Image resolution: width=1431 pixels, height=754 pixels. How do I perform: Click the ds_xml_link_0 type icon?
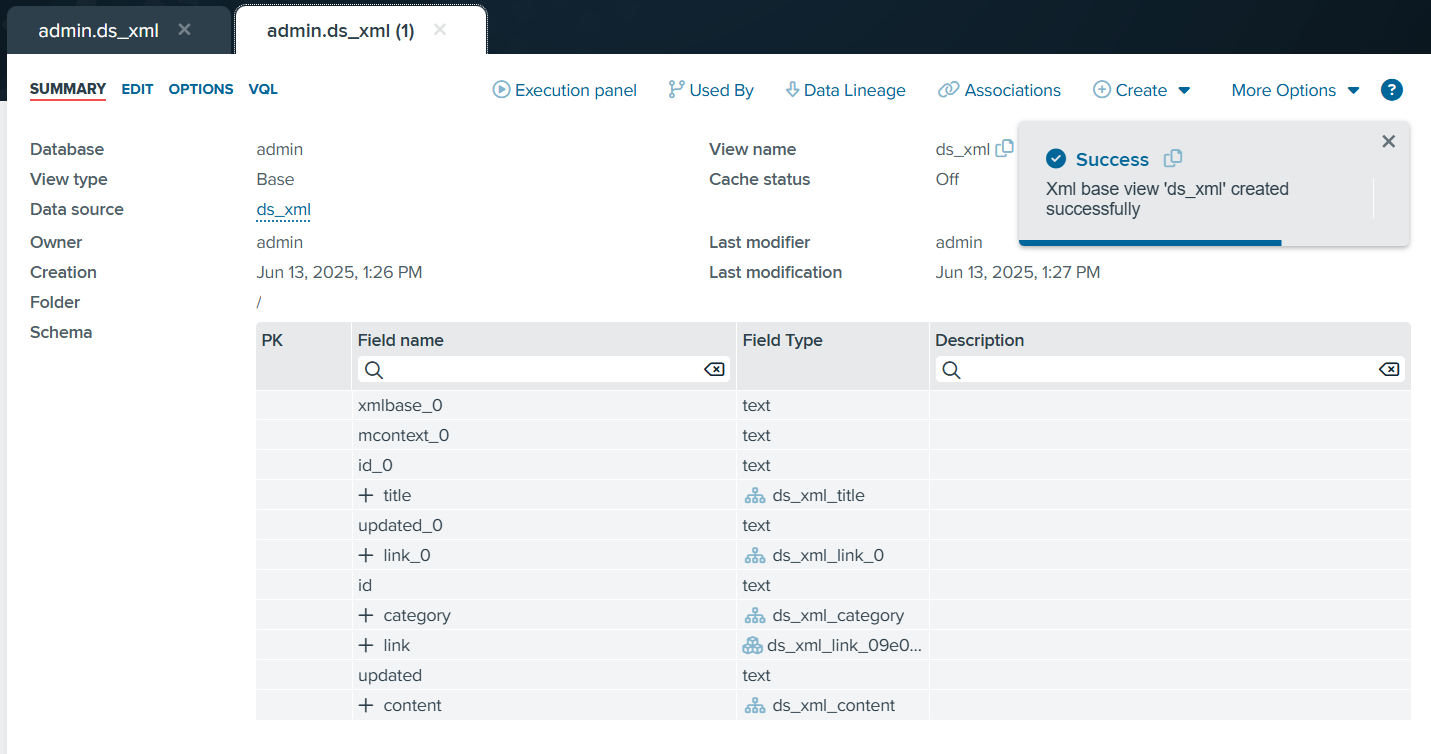point(755,555)
